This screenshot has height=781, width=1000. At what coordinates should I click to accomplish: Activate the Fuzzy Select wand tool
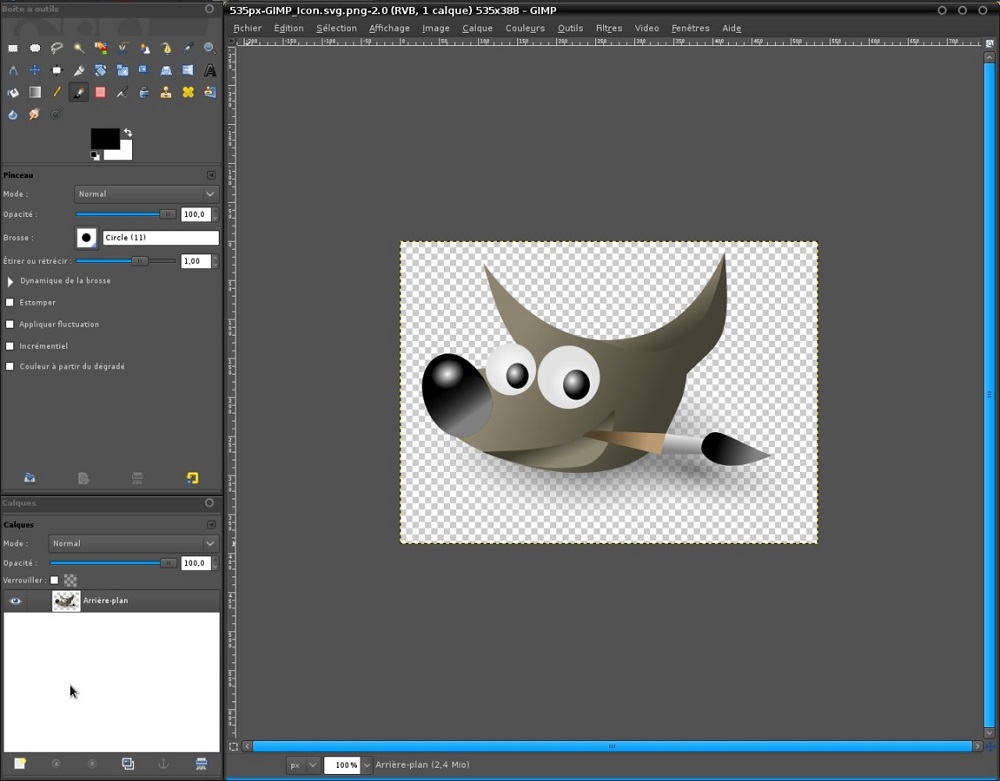pos(79,48)
